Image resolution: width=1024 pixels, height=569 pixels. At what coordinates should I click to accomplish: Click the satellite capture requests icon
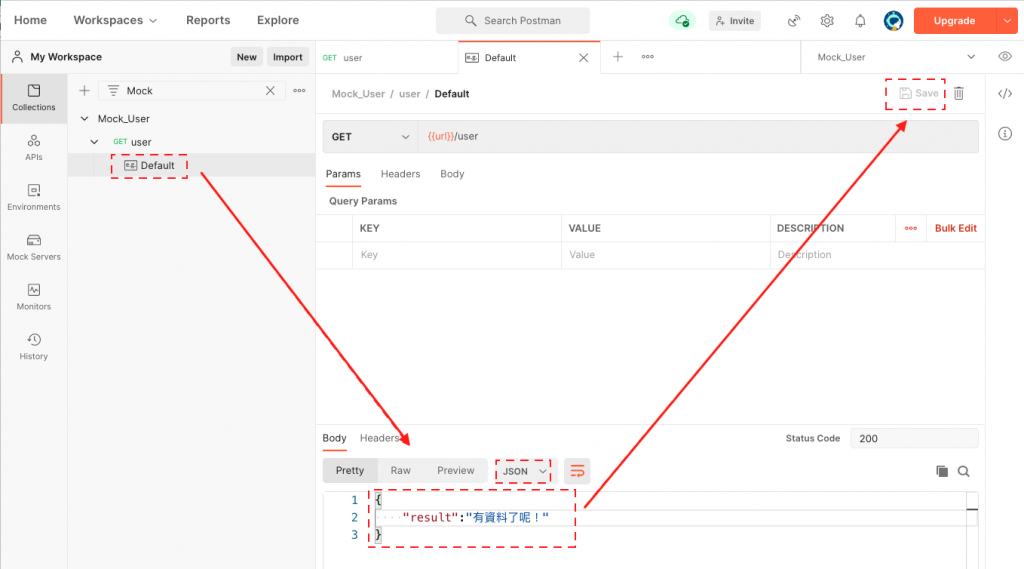pyautogui.click(x=793, y=21)
